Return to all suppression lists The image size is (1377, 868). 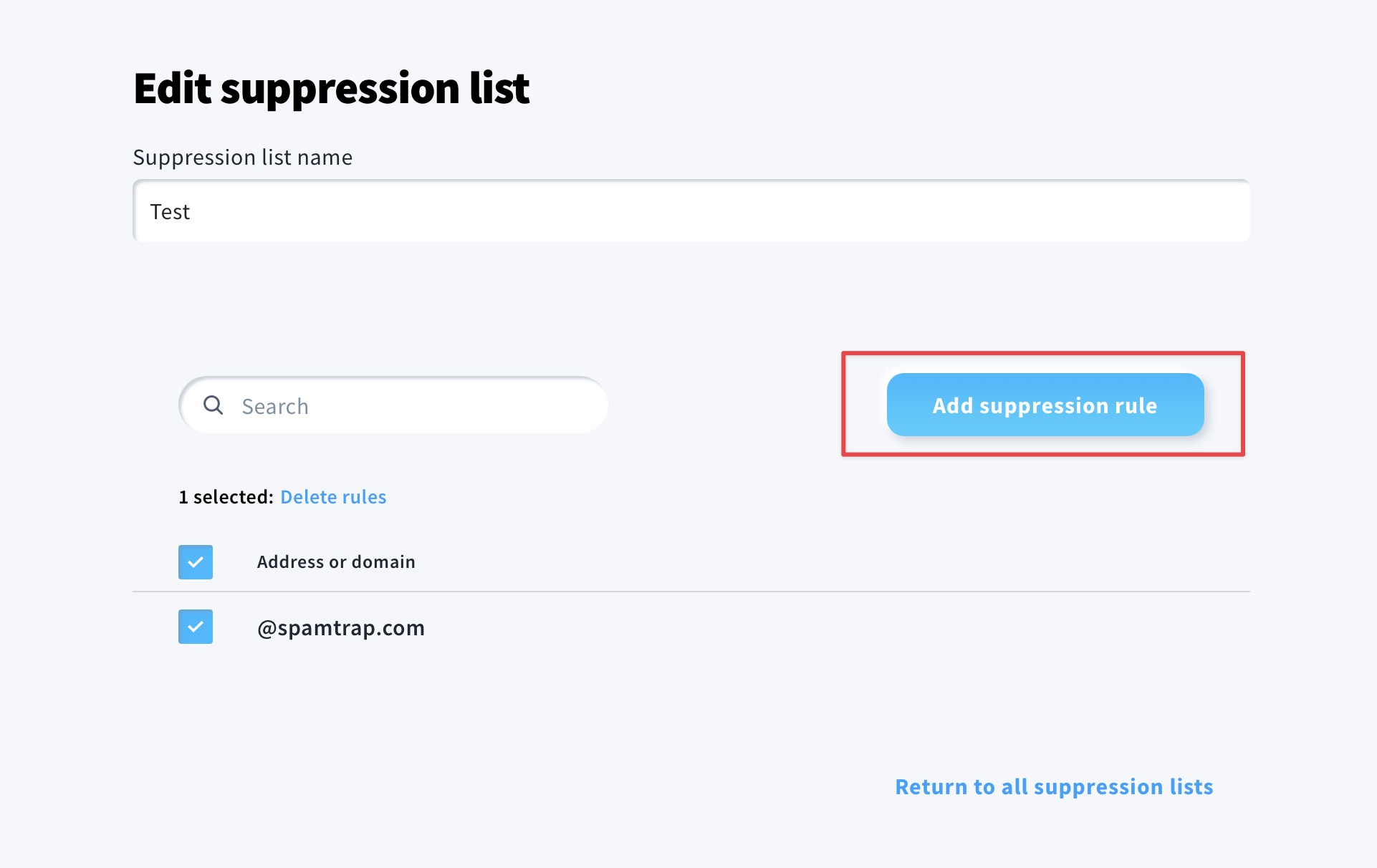point(1054,786)
